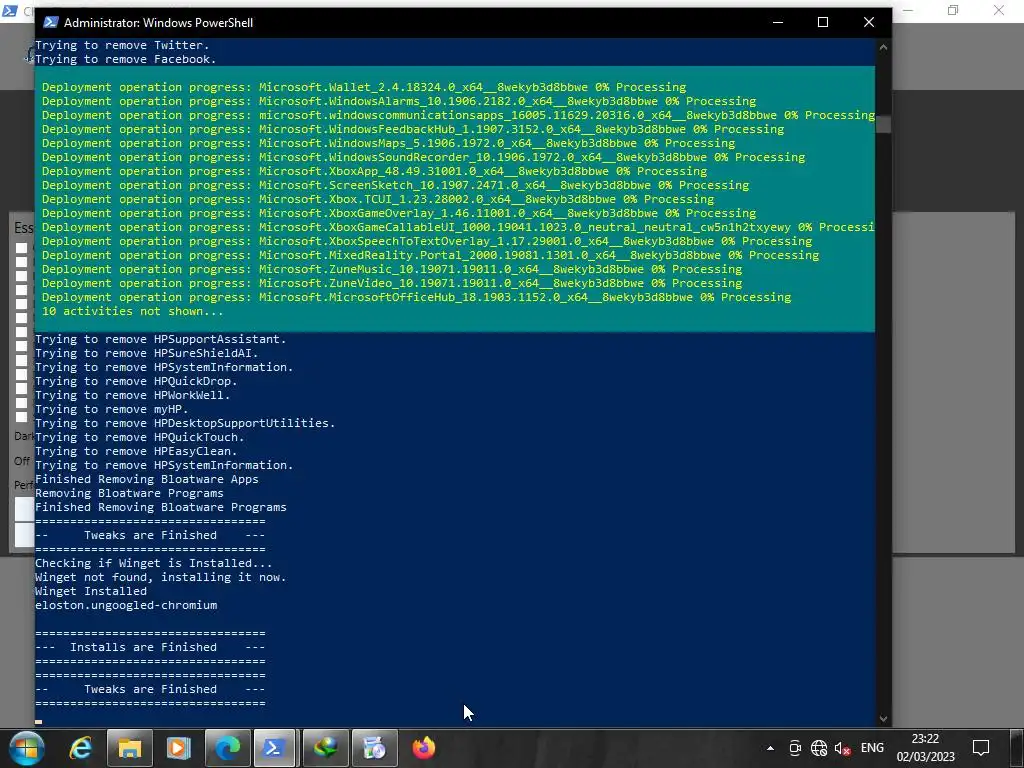Screen dimensions: 1024x768
Task: Click the Microsoft.WindowsAlarms deployment line
Action: point(399,101)
